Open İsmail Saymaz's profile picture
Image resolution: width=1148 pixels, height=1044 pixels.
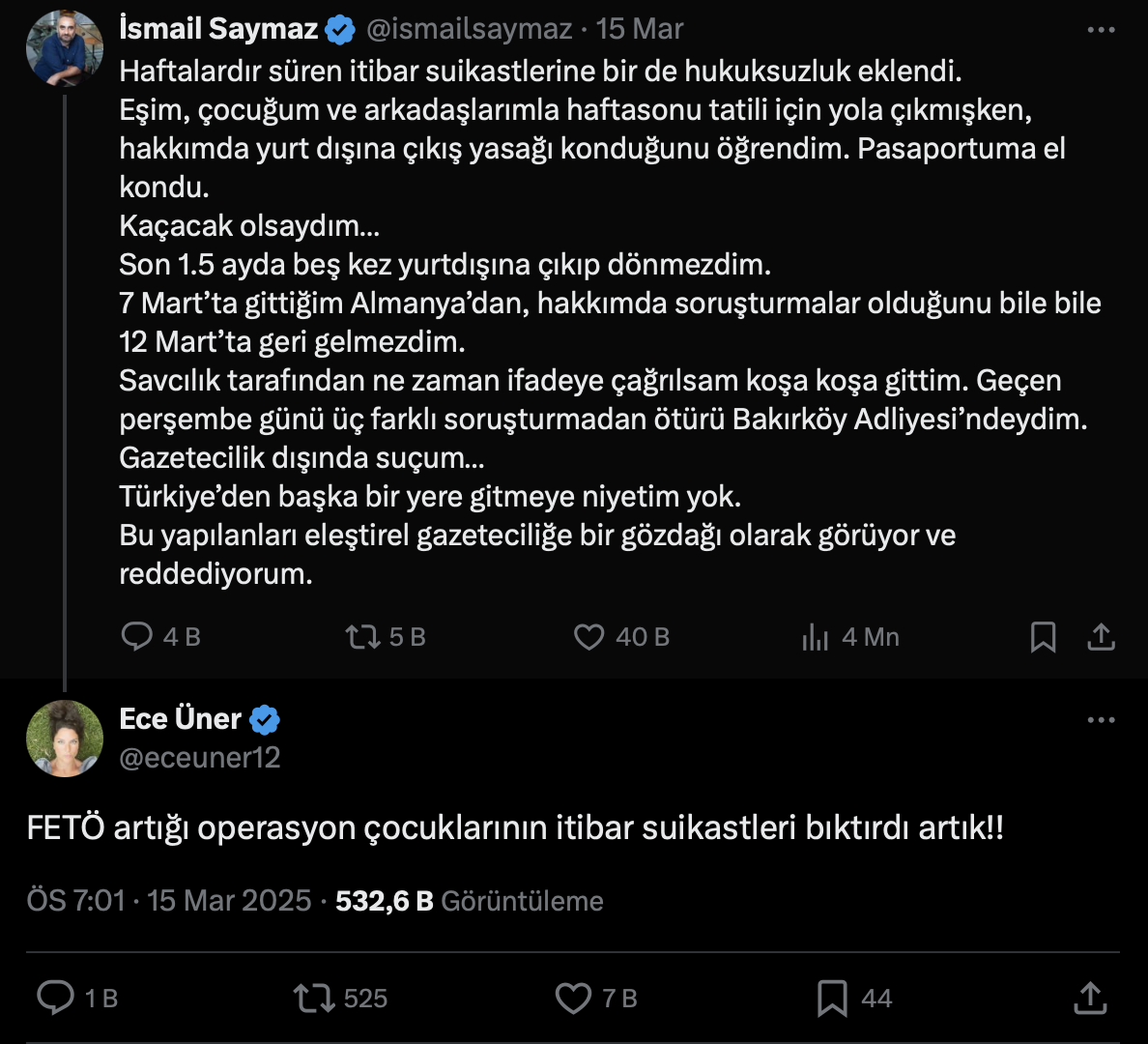65,49
